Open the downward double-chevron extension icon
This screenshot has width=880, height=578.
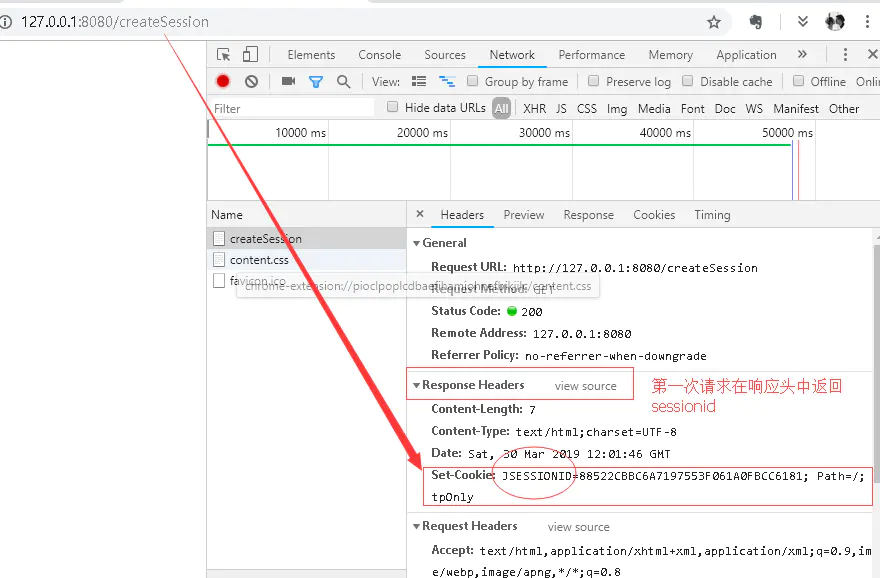click(x=803, y=22)
